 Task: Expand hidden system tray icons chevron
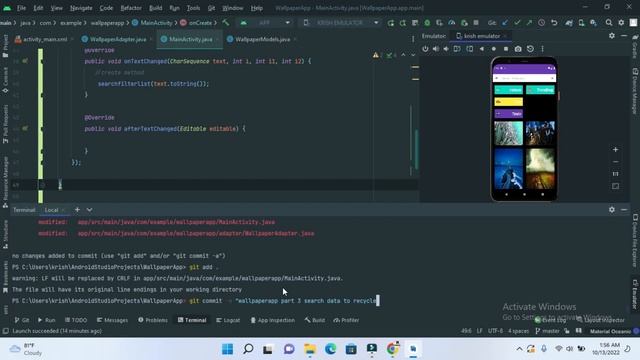[x=519, y=349]
